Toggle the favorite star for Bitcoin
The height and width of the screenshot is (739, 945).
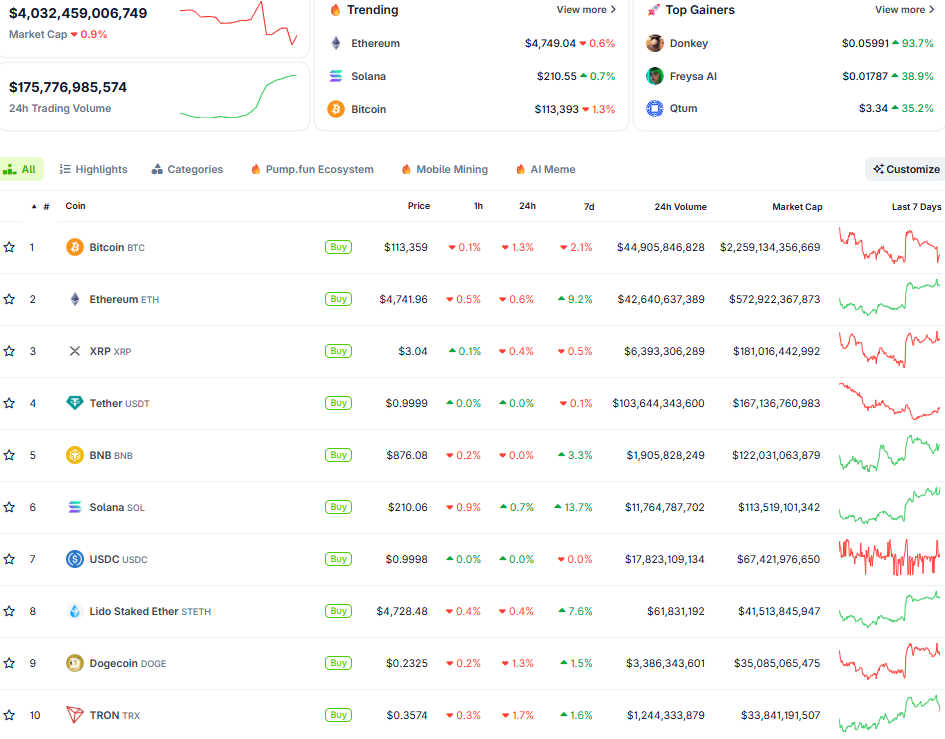11,246
